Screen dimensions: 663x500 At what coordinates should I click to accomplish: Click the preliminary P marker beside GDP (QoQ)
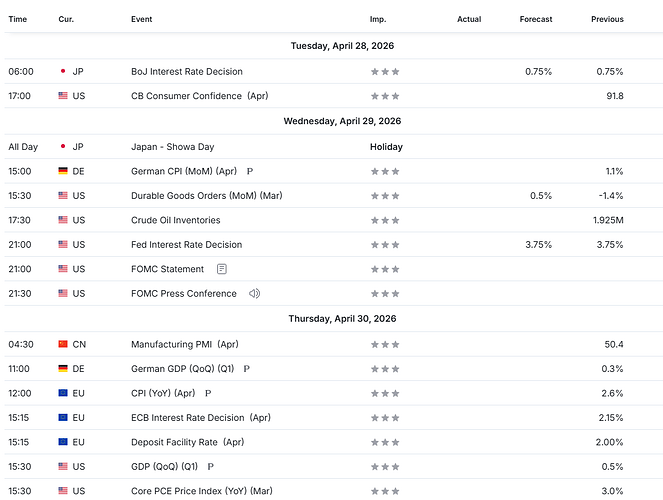point(211,467)
